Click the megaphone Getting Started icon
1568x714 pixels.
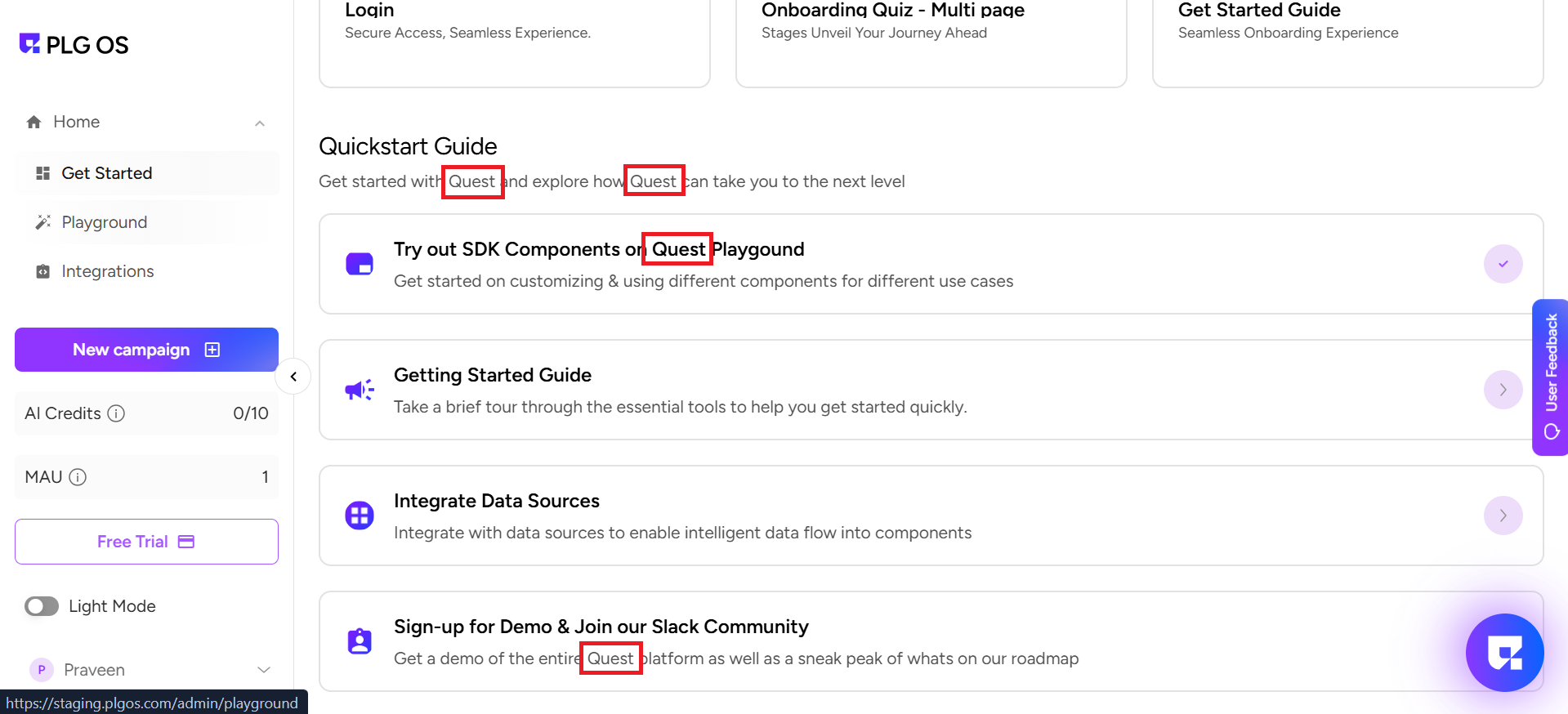coord(360,390)
